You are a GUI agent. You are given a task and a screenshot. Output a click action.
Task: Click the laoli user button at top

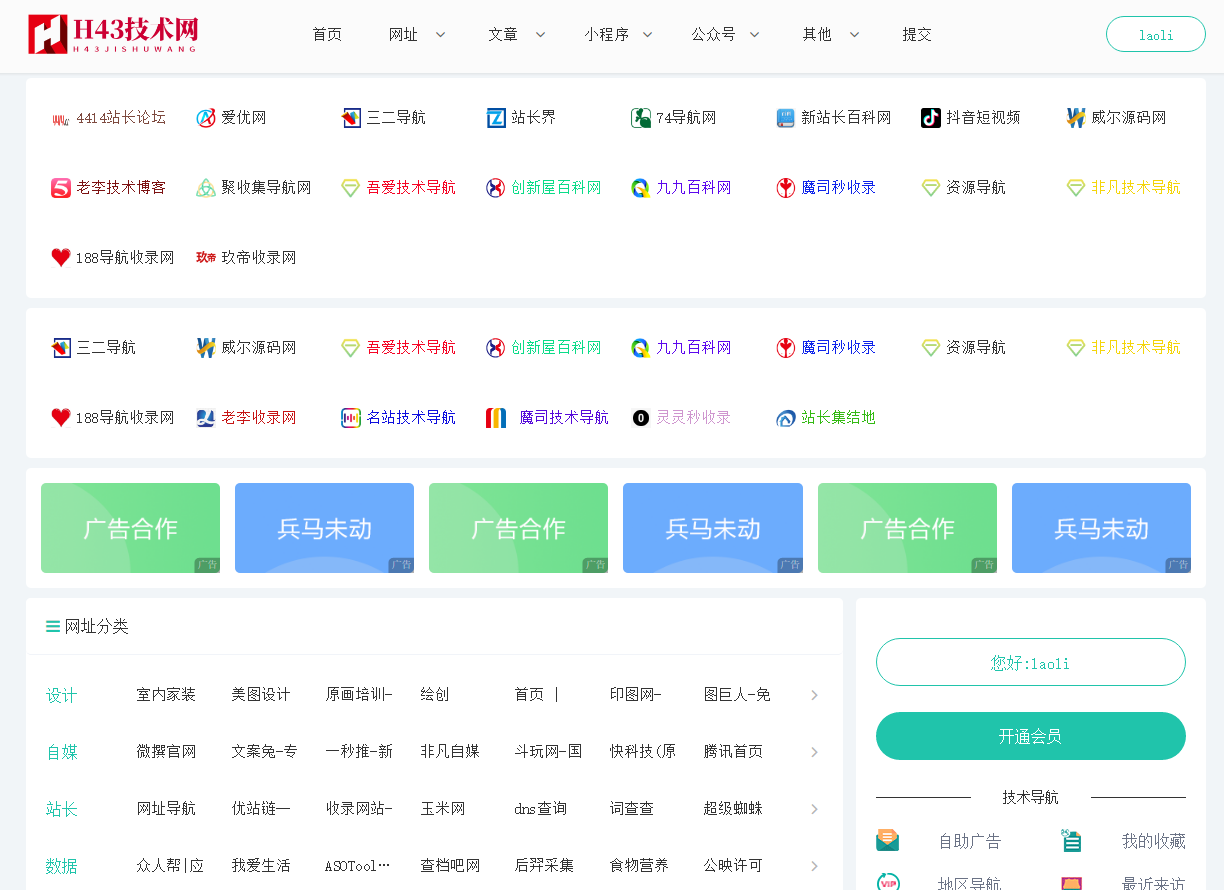click(x=1155, y=34)
